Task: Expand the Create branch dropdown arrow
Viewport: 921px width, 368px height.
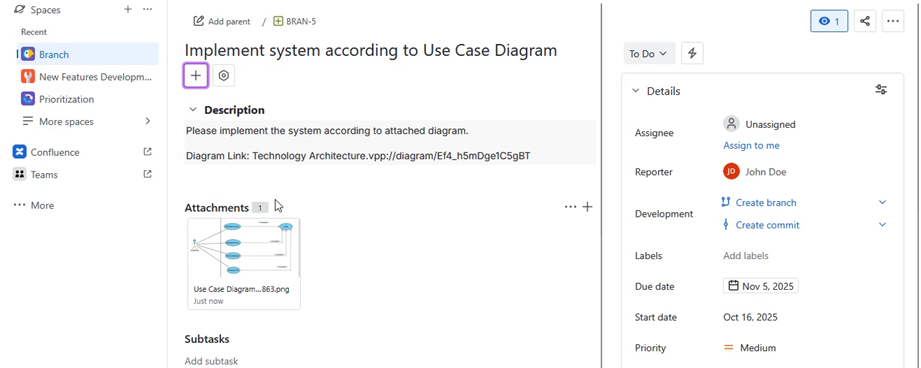Action: pyautogui.click(x=882, y=202)
